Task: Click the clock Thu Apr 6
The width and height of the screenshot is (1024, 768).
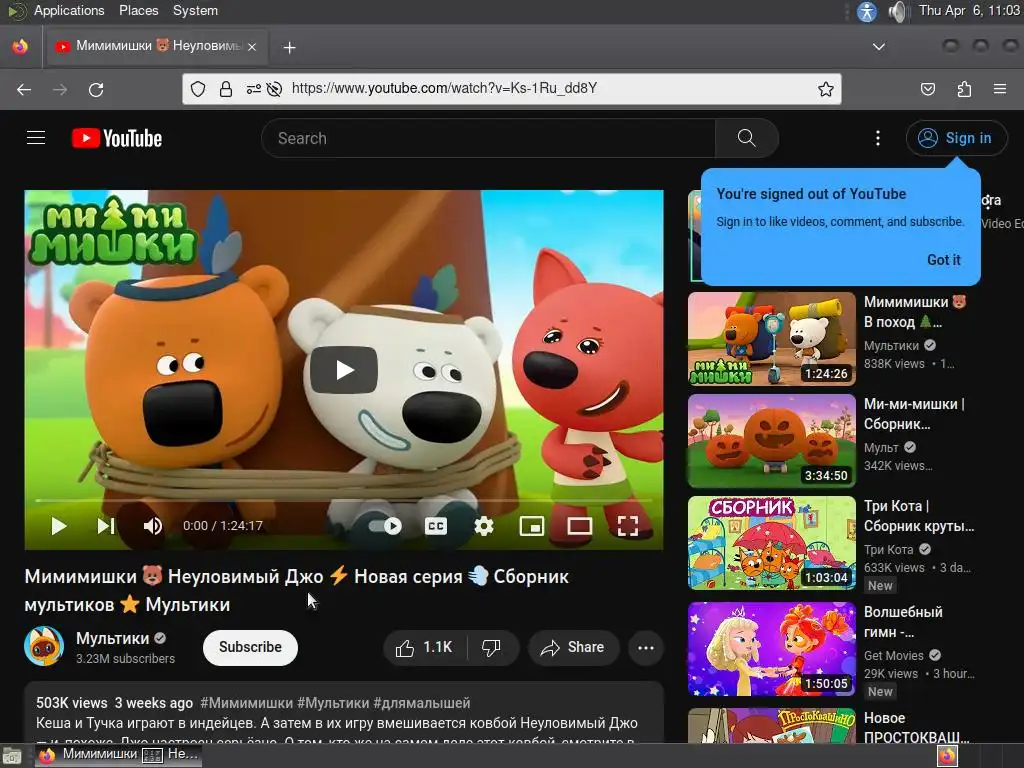Action: (x=968, y=10)
